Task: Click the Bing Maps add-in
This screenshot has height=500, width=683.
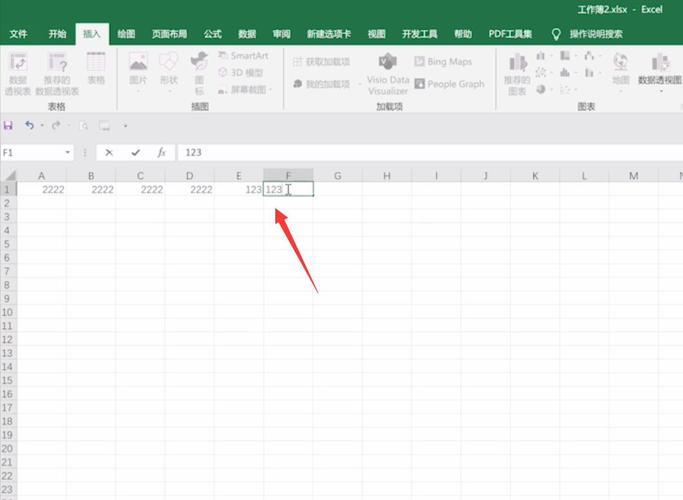Action: [x=443, y=61]
